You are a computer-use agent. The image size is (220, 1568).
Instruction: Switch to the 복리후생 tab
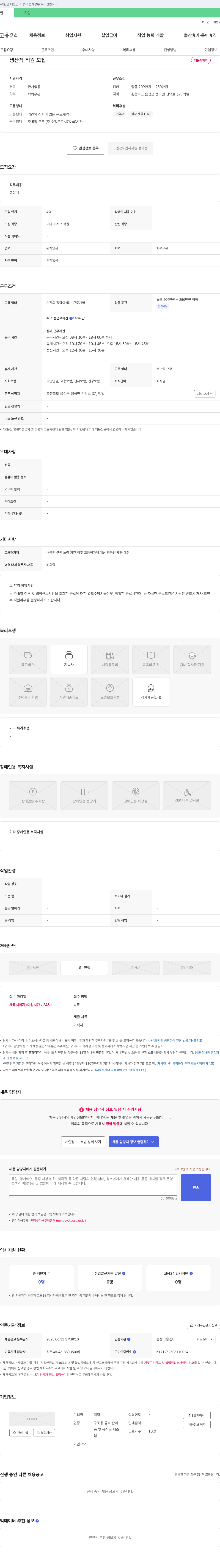129,50
